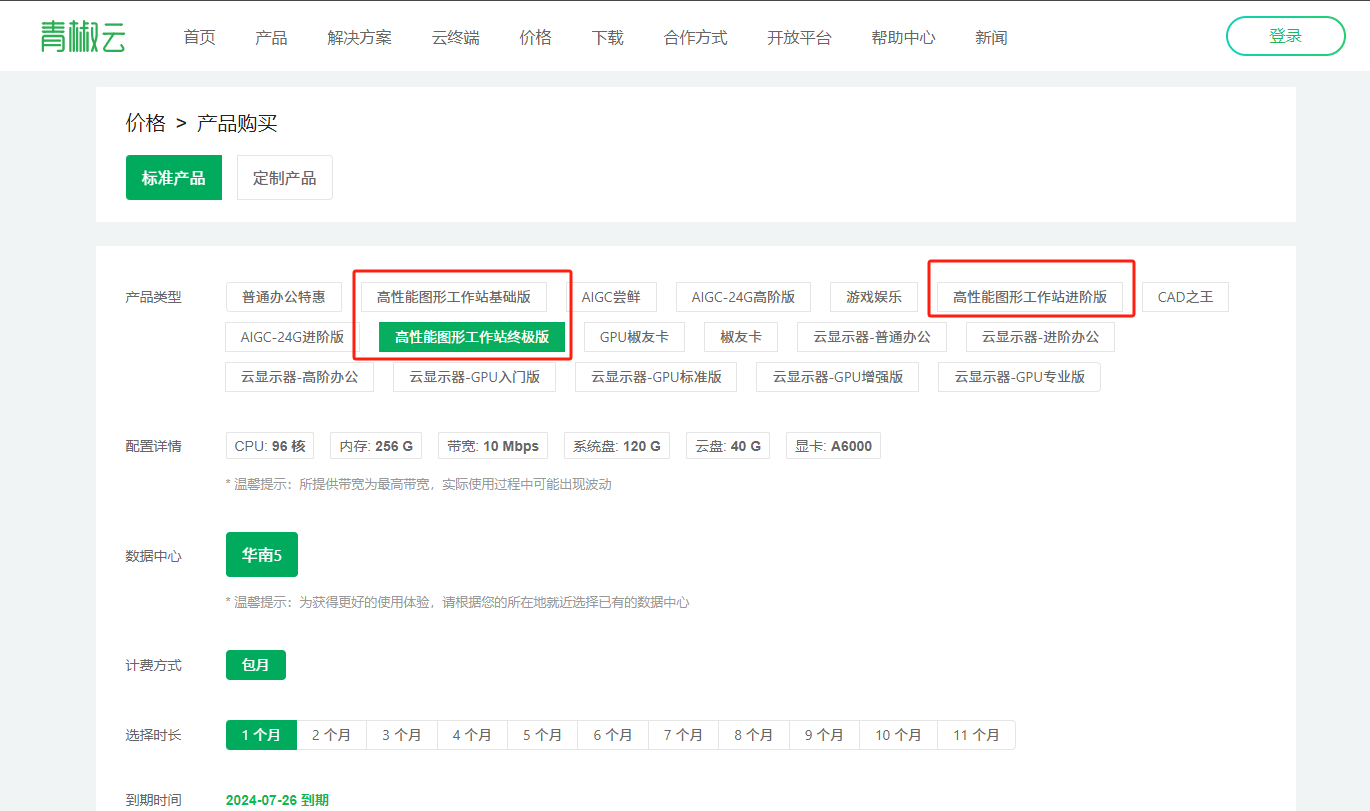Select 云显示器-普通办公 product type
Viewport: 1370px width, 811px height.
click(872, 337)
